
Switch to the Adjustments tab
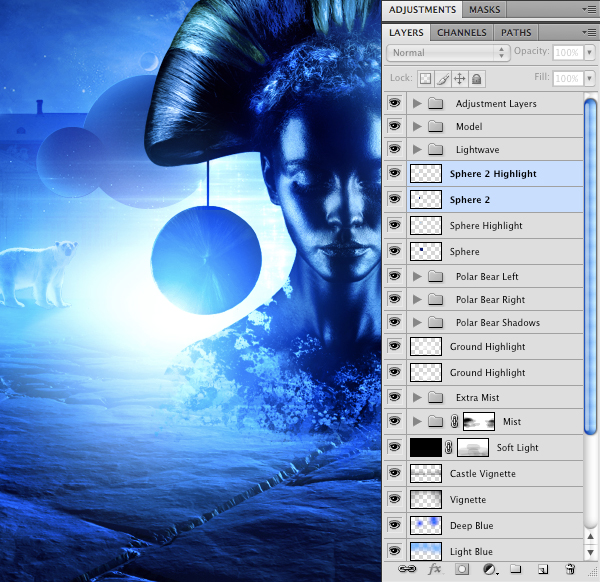422,10
